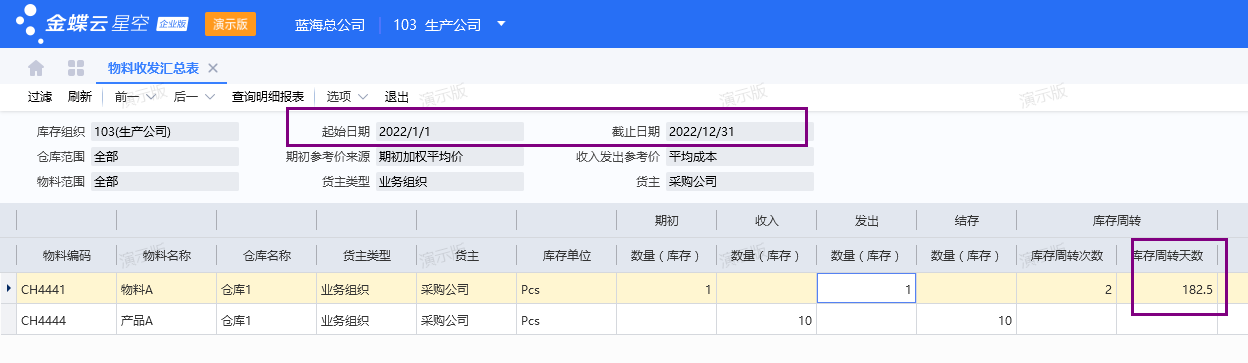Image resolution: width=1248 pixels, height=363 pixels.
Task: Click the 库存周转 group header
Action: [x=1117, y=220]
